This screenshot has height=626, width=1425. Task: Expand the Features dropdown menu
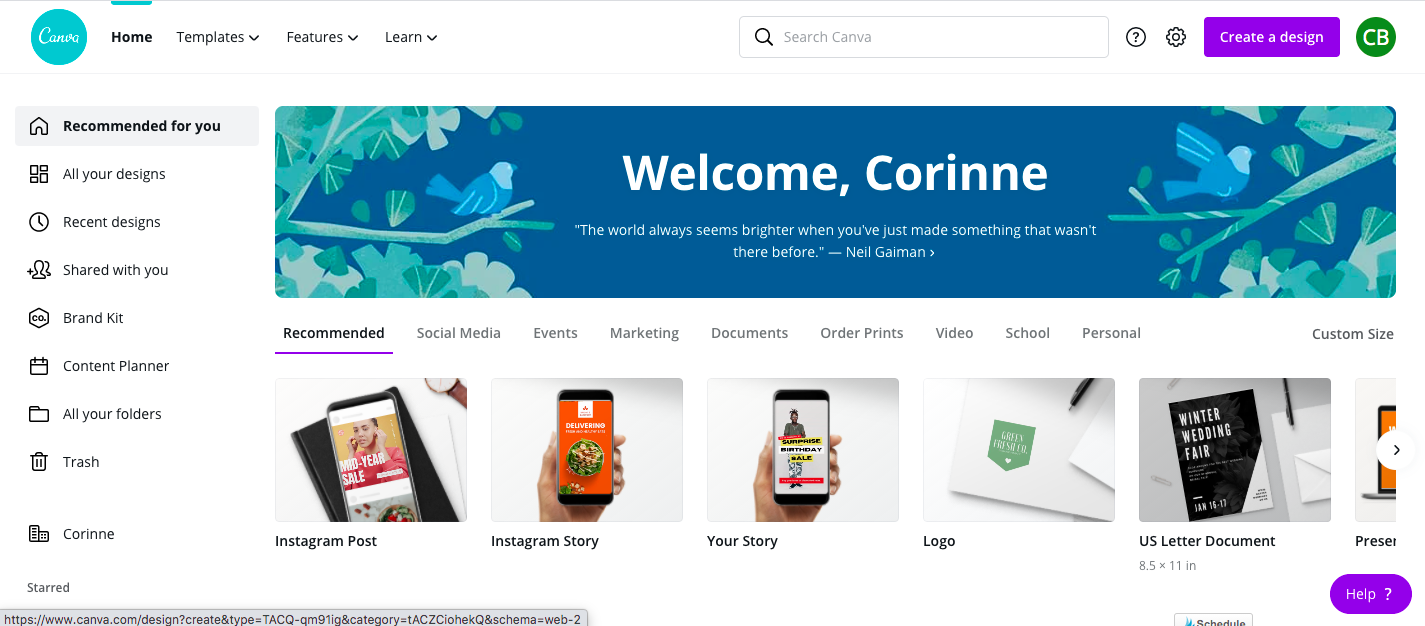(322, 37)
